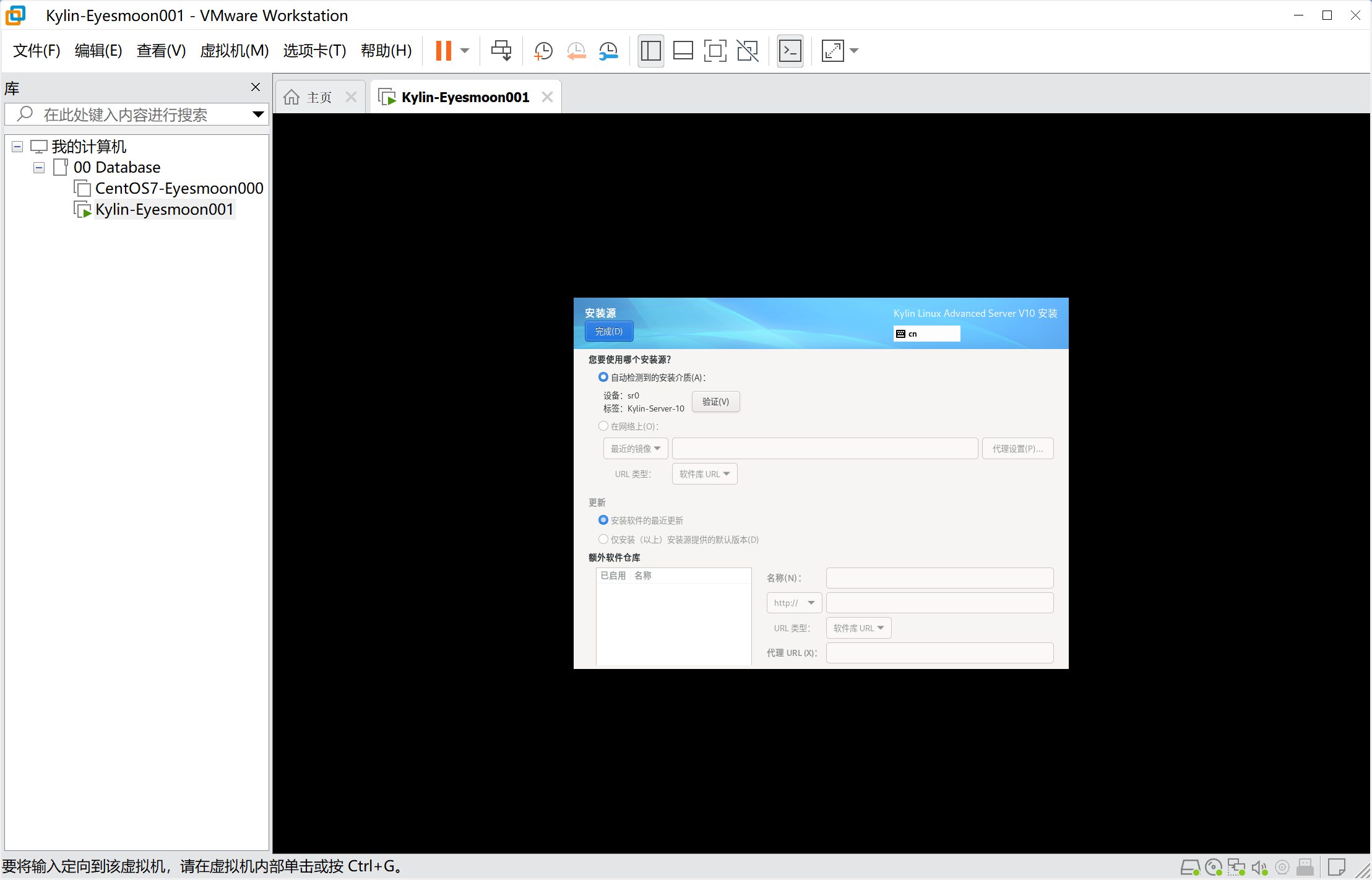This screenshot has height=880, width=1372.
Task: Select 在网络上(O) radio button
Action: pyautogui.click(x=603, y=426)
